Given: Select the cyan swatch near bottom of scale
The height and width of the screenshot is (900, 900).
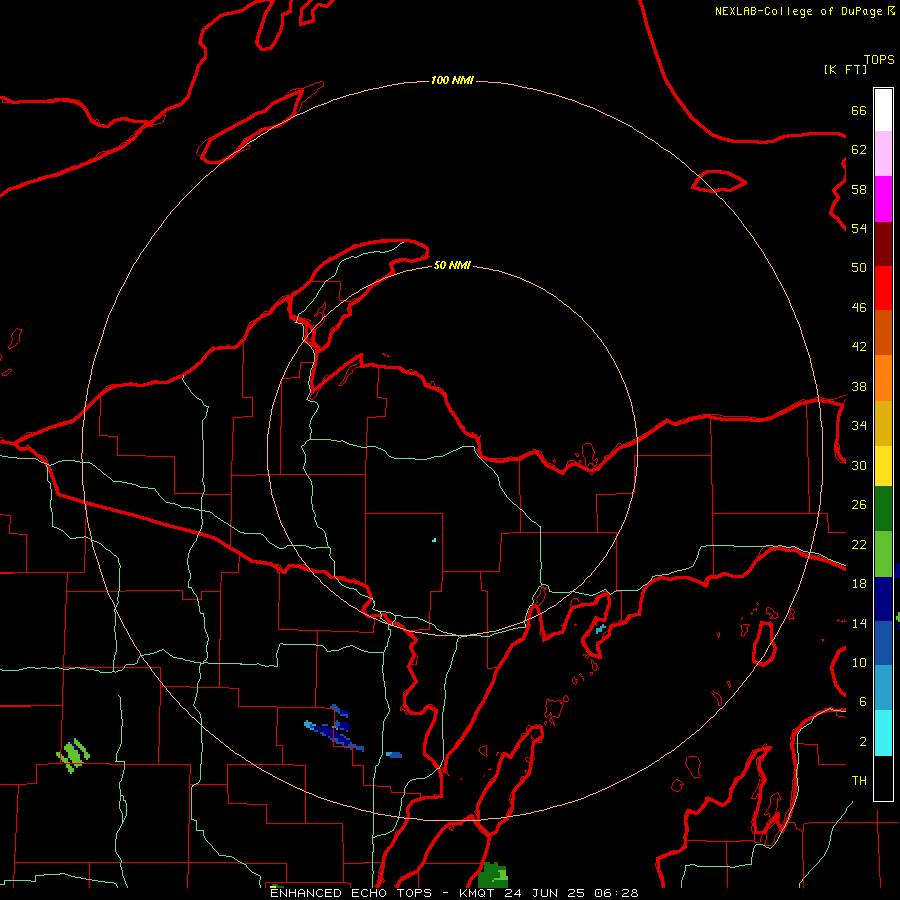Looking at the screenshot, I should 883,733.
